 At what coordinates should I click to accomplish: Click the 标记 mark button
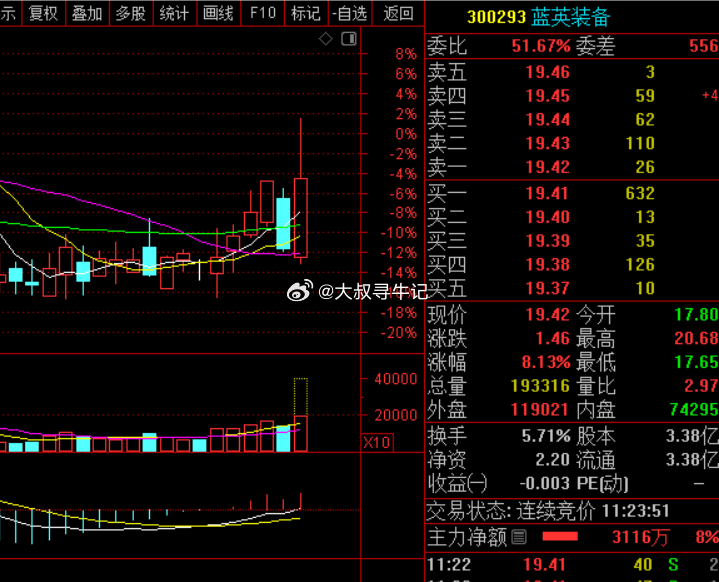coord(306,13)
